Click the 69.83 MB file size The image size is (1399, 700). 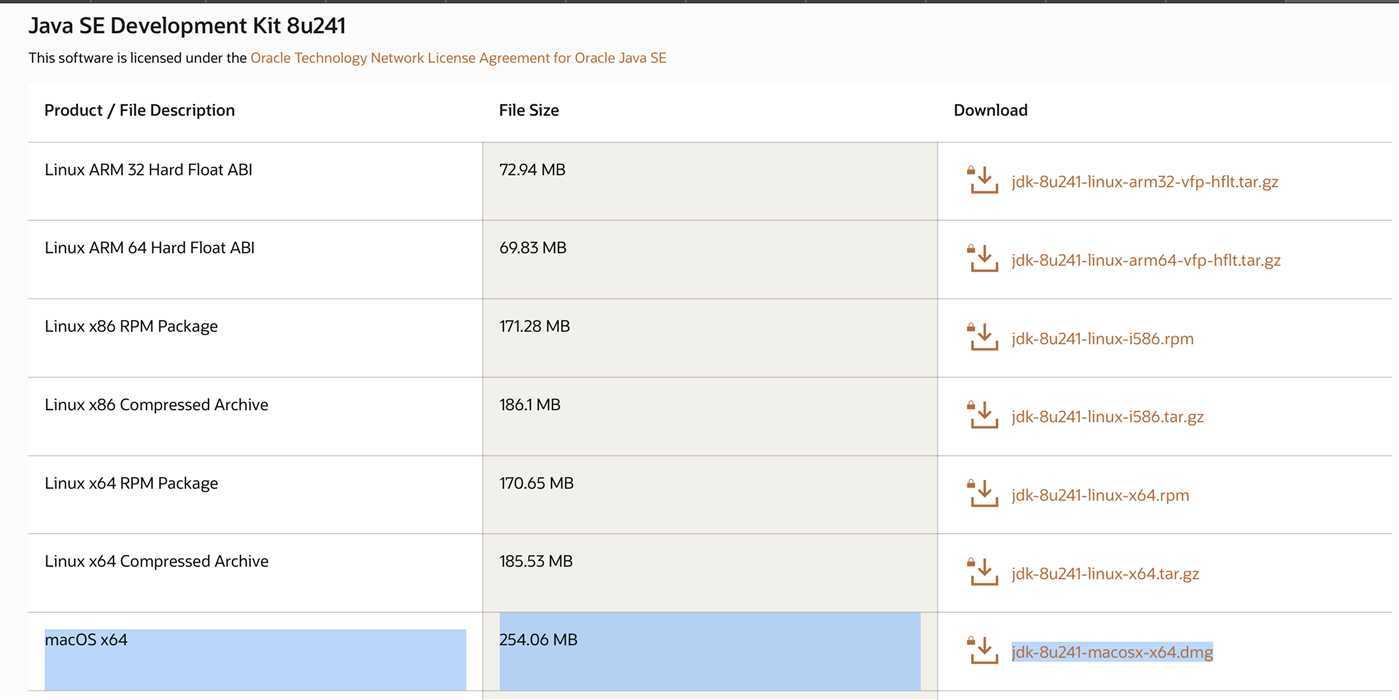(x=533, y=247)
